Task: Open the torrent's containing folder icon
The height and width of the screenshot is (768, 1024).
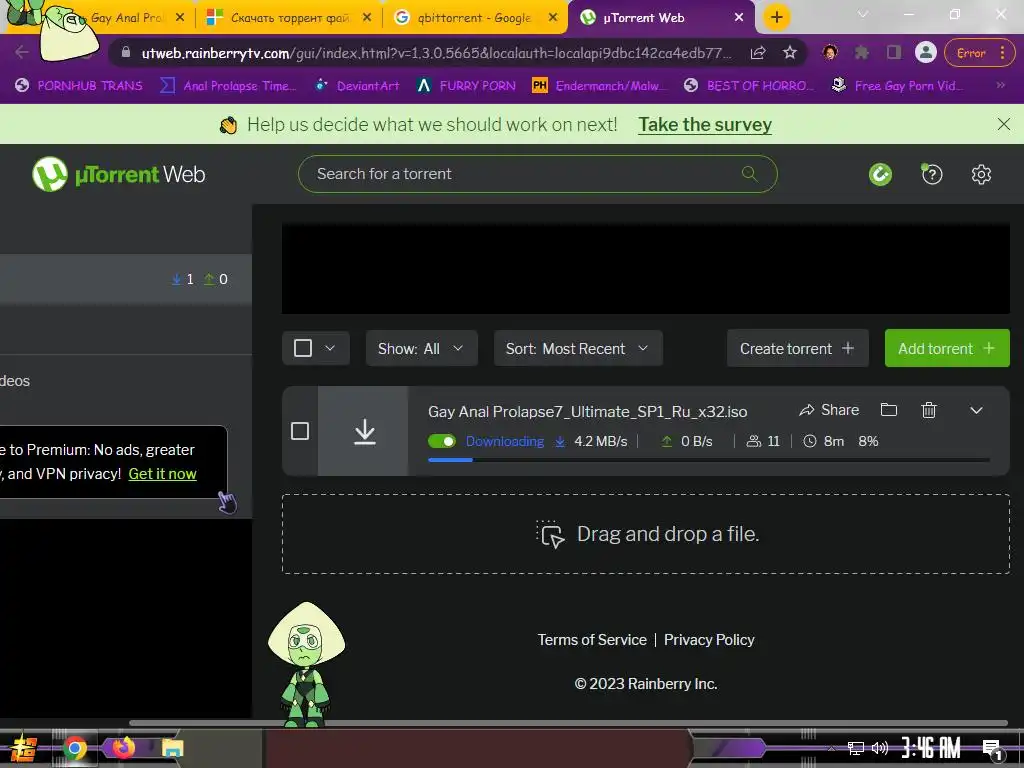Action: 889,409
